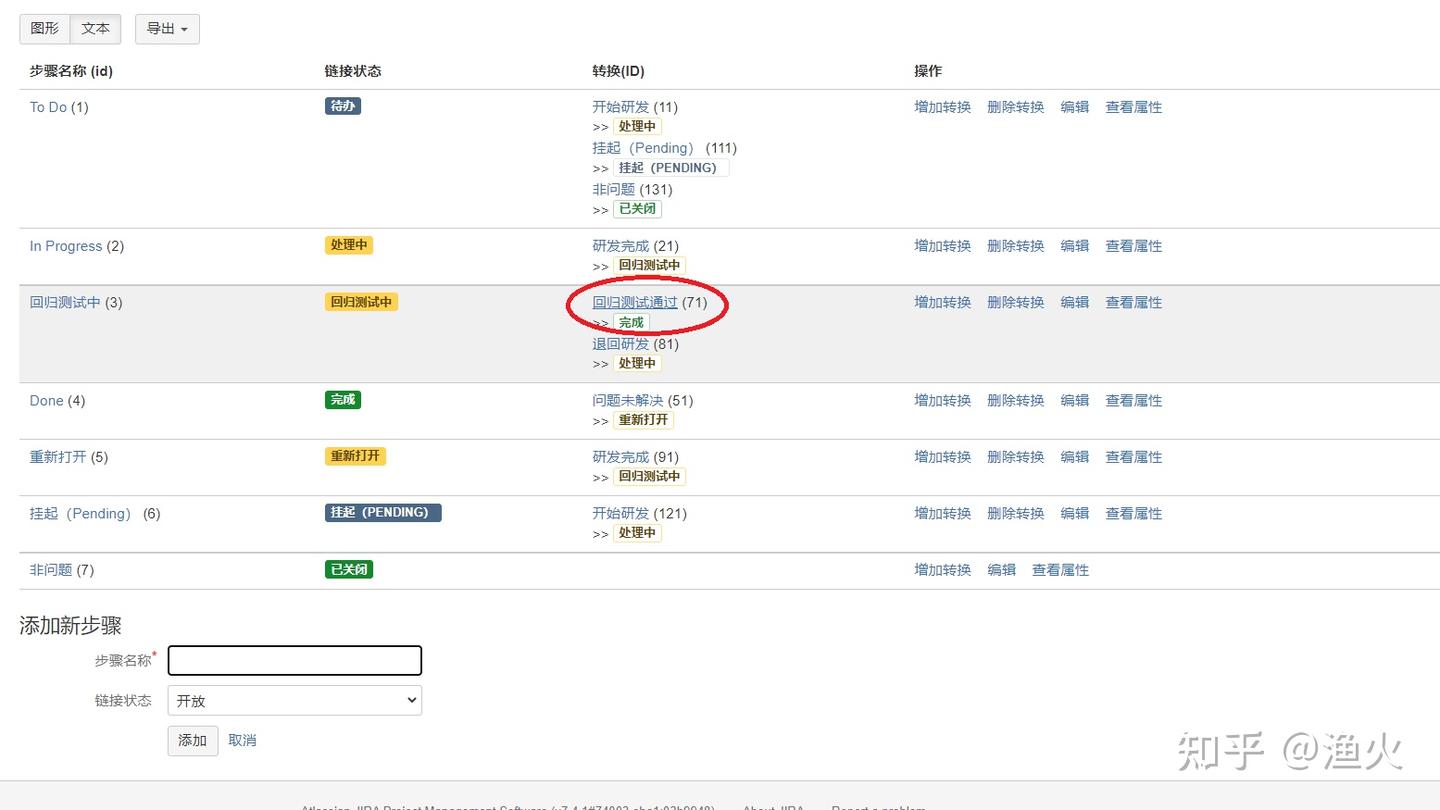1440x810 pixels.
Task: Open the 挂起（Pending） step link
Action: (x=80, y=513)
